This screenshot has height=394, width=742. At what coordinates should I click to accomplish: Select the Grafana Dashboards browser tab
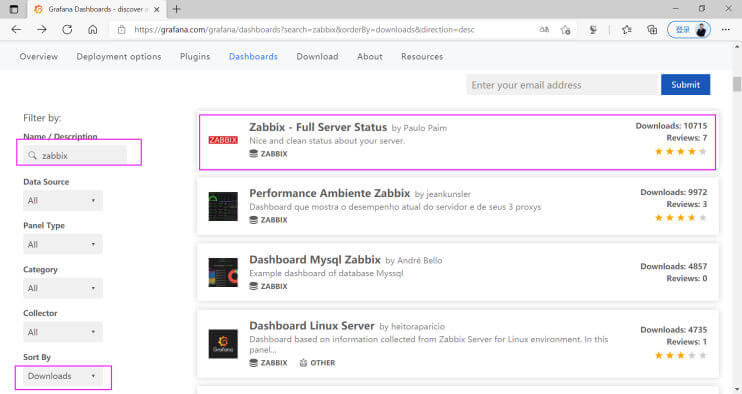96,9
